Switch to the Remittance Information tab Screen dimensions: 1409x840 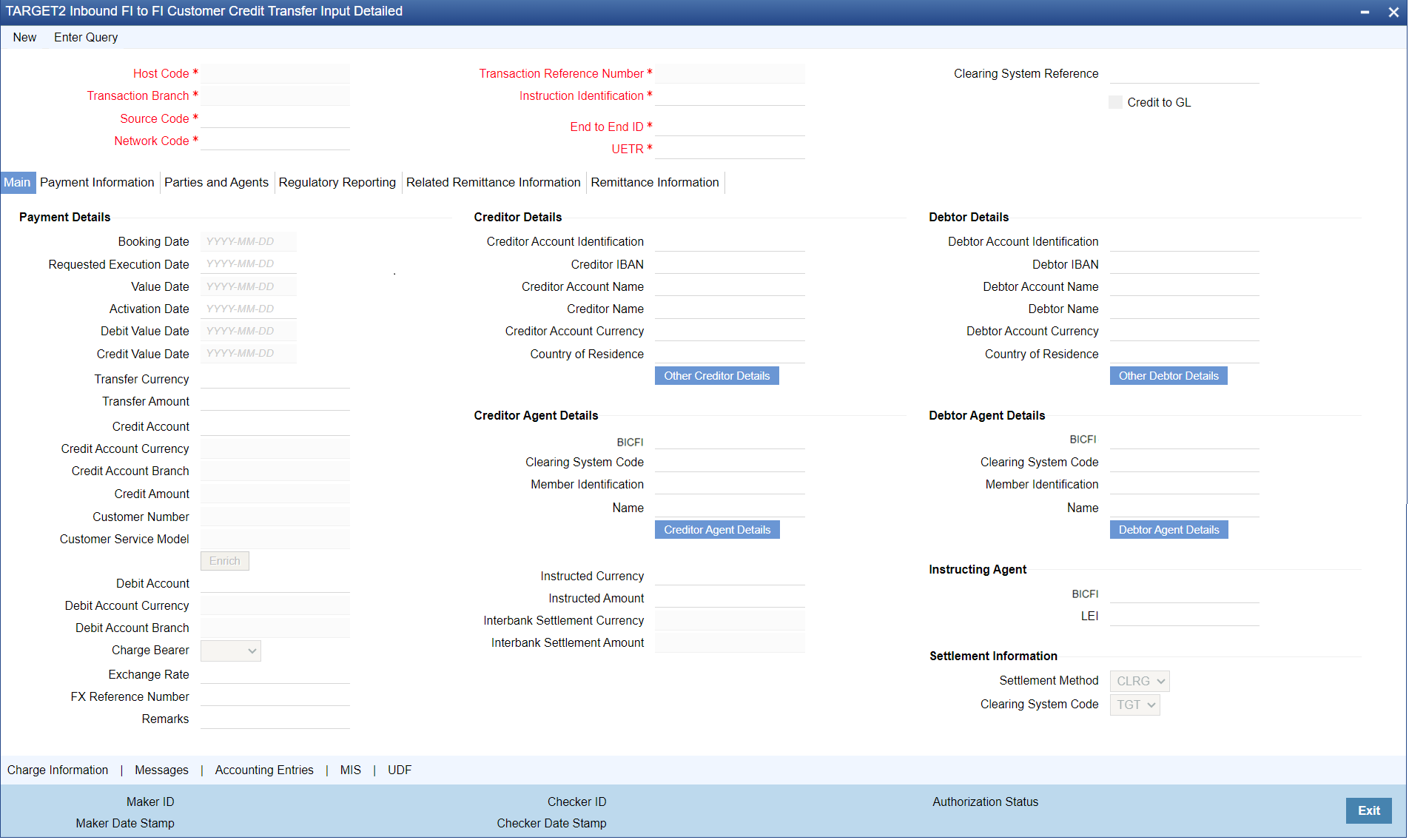click(655, 183)
